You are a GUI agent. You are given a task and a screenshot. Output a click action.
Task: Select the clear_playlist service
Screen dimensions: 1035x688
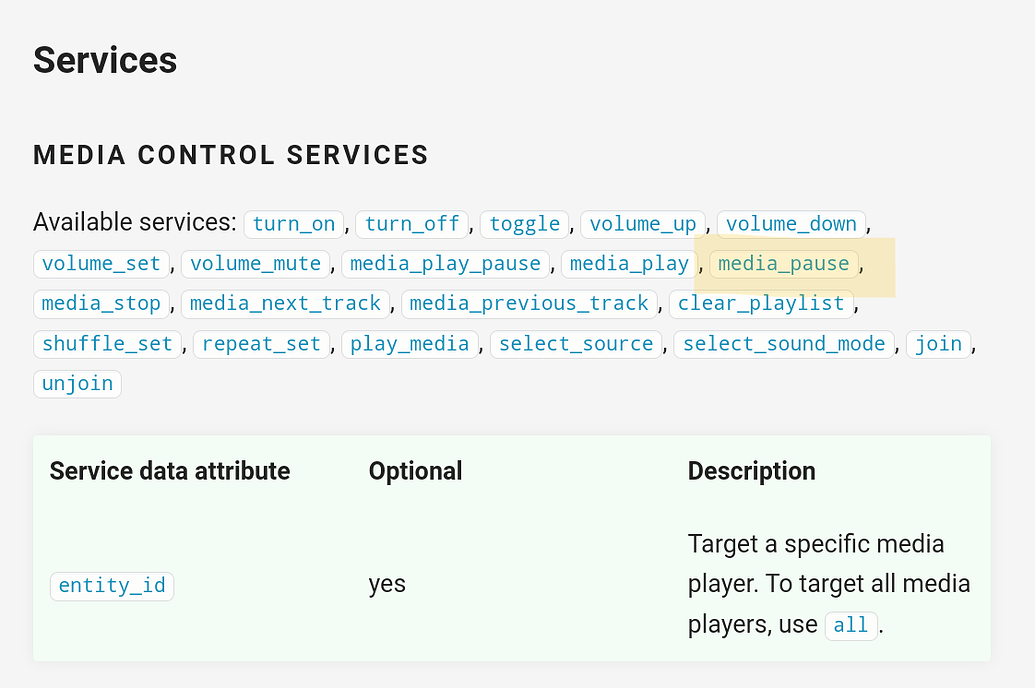click(x=761, y=304)
